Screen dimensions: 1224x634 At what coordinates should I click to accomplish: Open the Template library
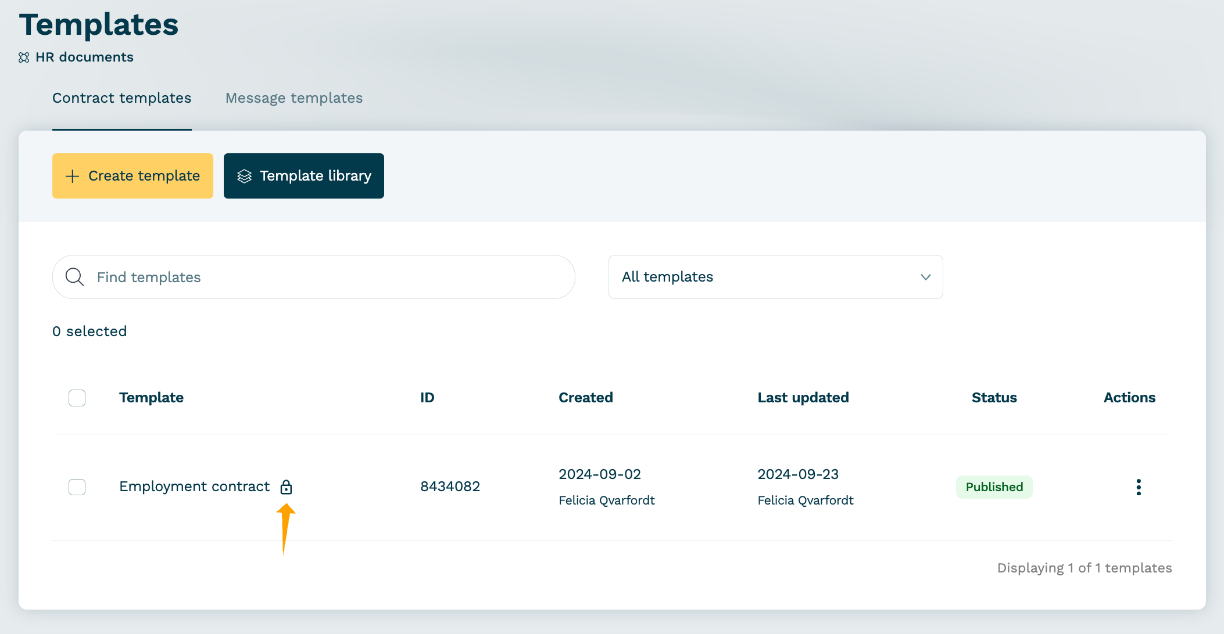pos(304,176)
